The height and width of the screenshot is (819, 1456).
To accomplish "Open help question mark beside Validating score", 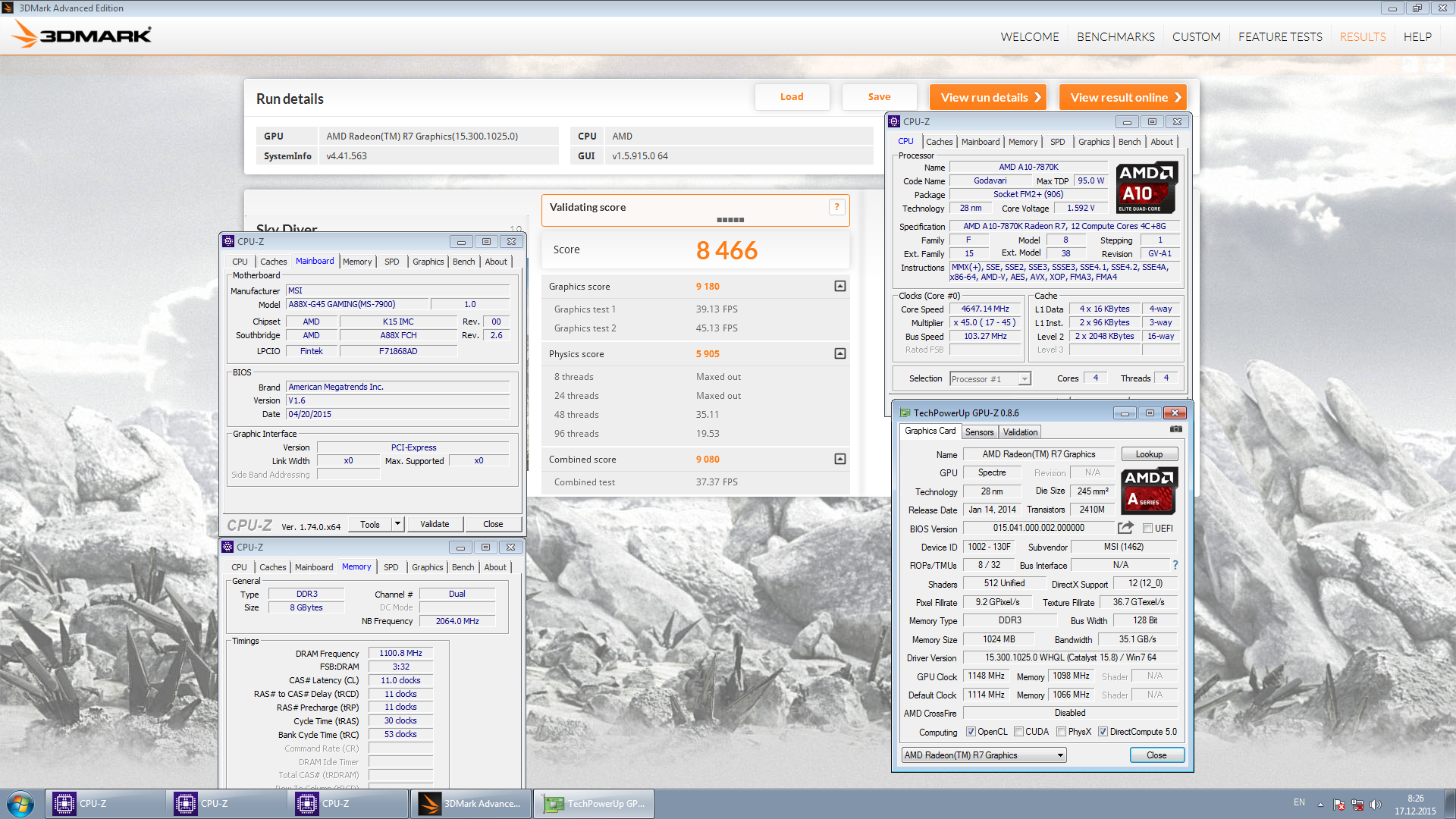I will pos(837,207).
